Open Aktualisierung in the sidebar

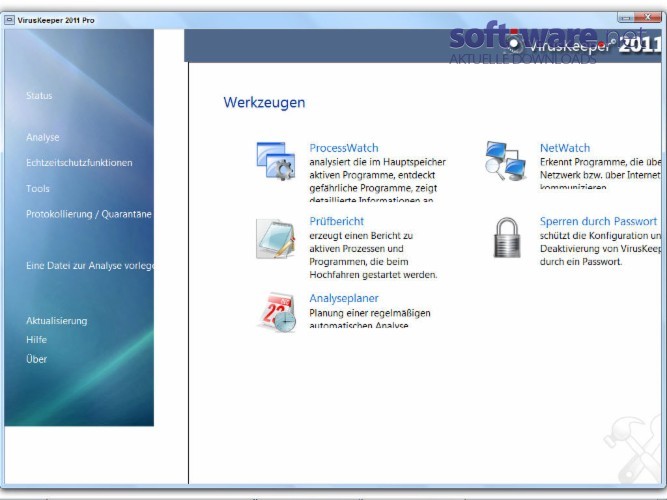pos(57,320)
